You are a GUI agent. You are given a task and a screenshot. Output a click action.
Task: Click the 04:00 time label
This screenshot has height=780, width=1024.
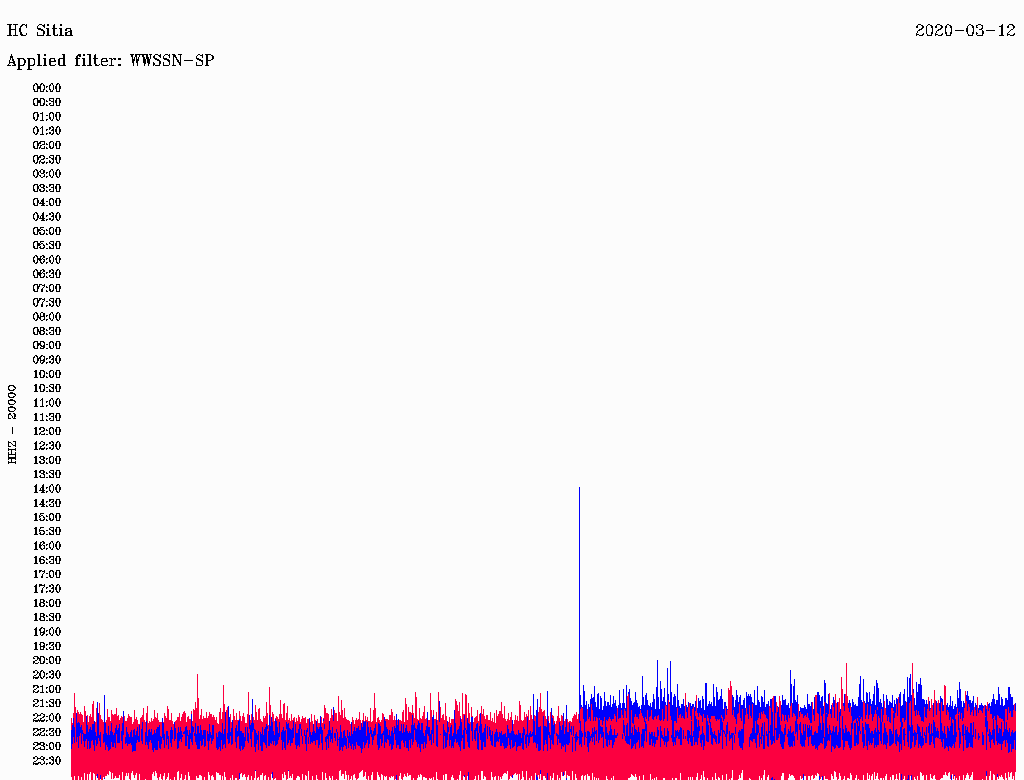(x=47, y=203)
